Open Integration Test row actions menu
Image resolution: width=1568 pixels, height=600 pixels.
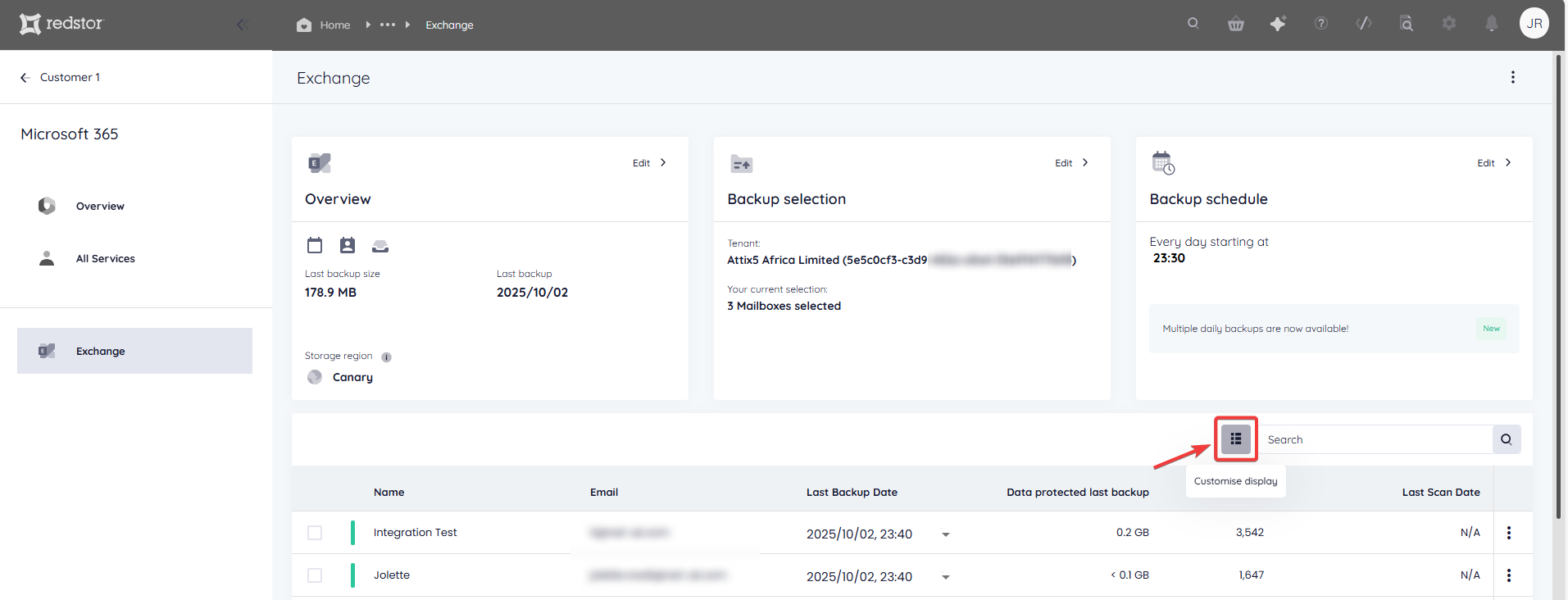tap(1509, 533)
